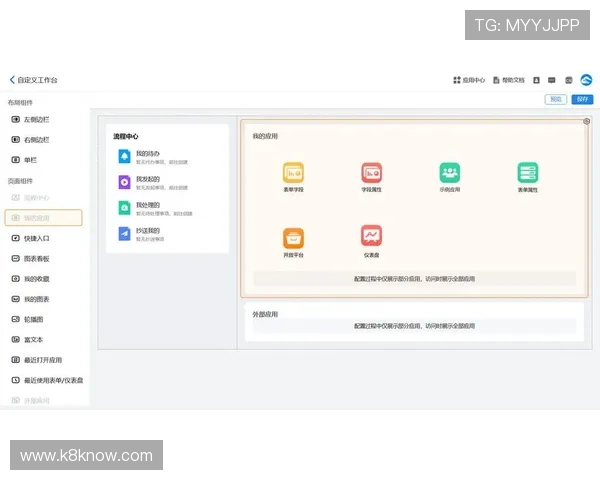Select the 流程中心 card in canvas

pyautogui.click(x=167, y=188)
